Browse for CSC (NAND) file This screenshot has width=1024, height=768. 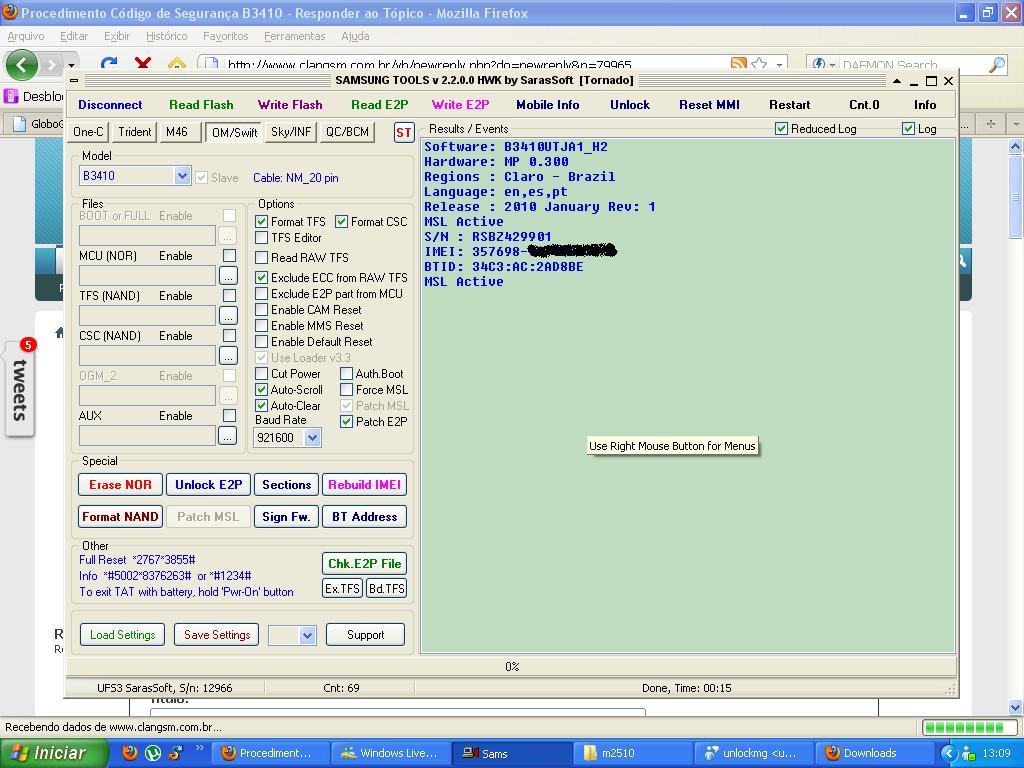tap(227, 355)
